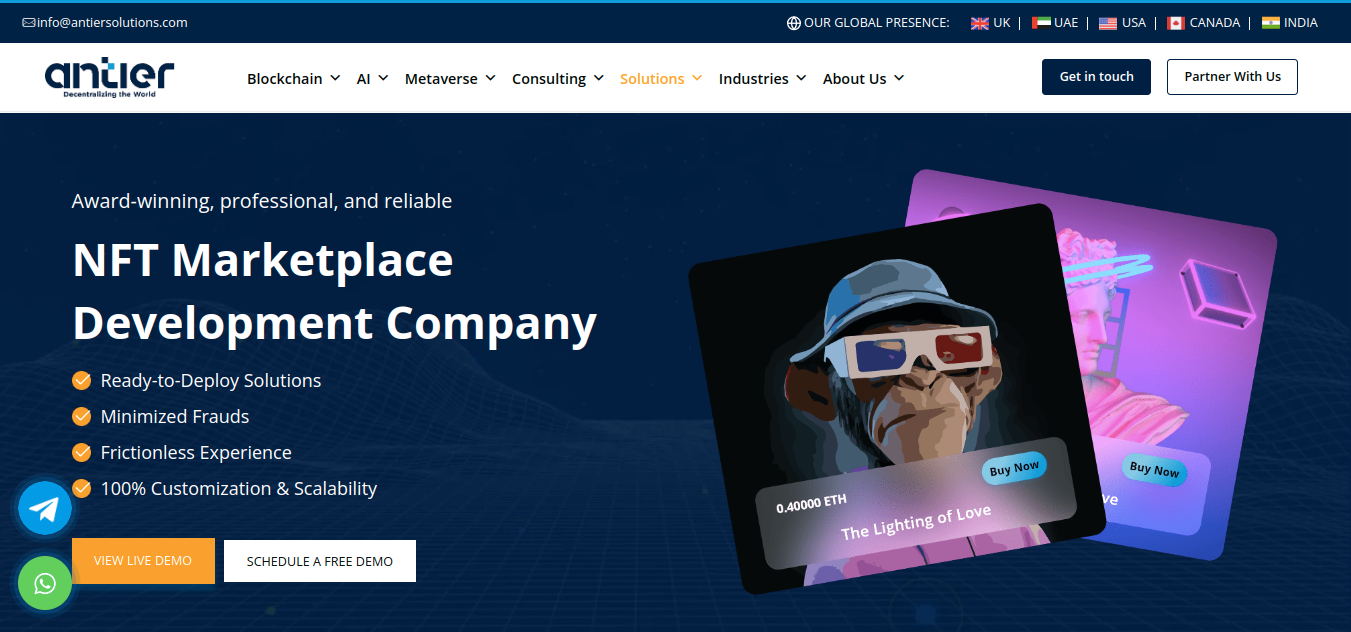Expand the About Us menu chevron
Viewport: 1351px width, 632px height.
[899, 78]
